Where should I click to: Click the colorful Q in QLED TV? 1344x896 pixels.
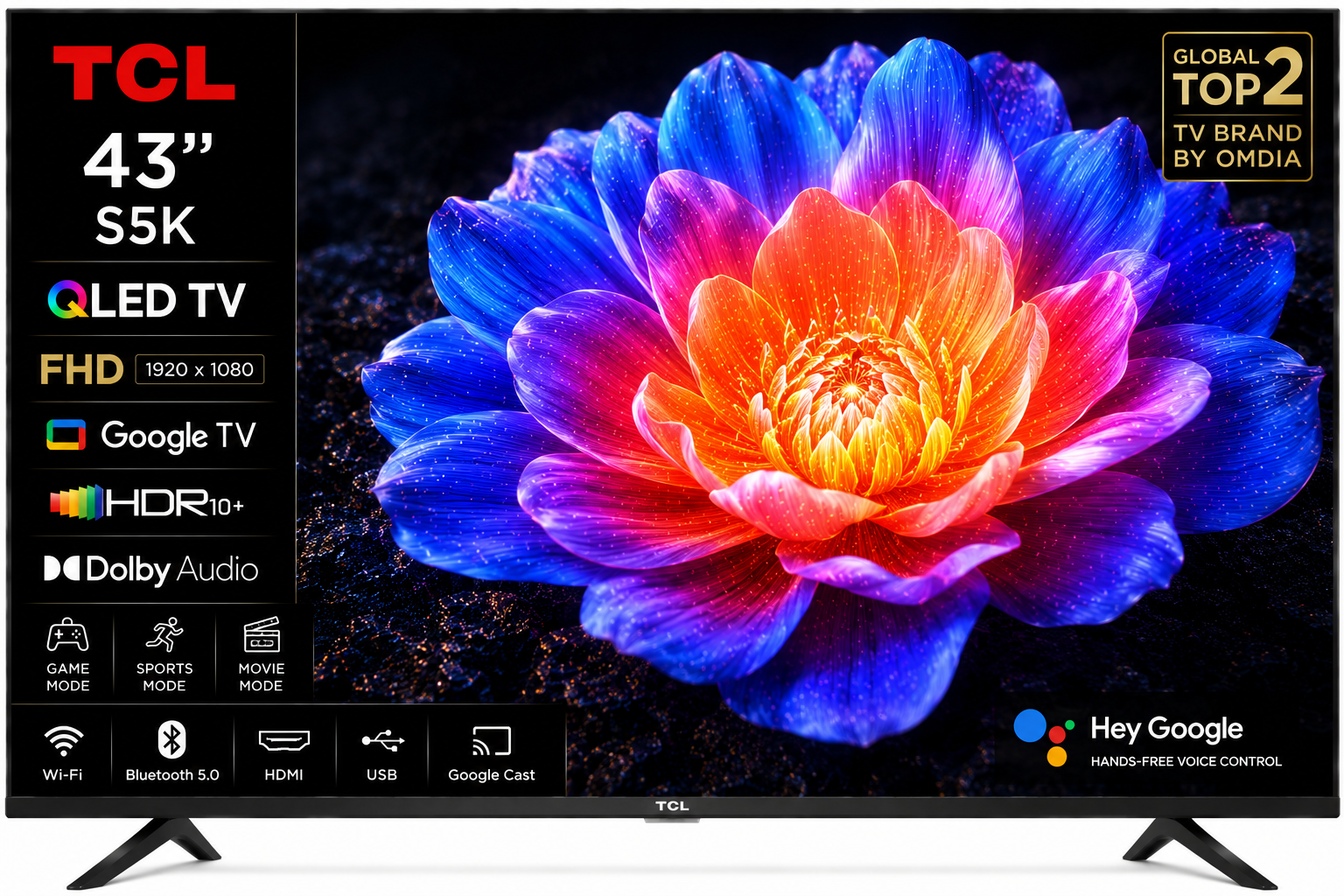point(67,301)
